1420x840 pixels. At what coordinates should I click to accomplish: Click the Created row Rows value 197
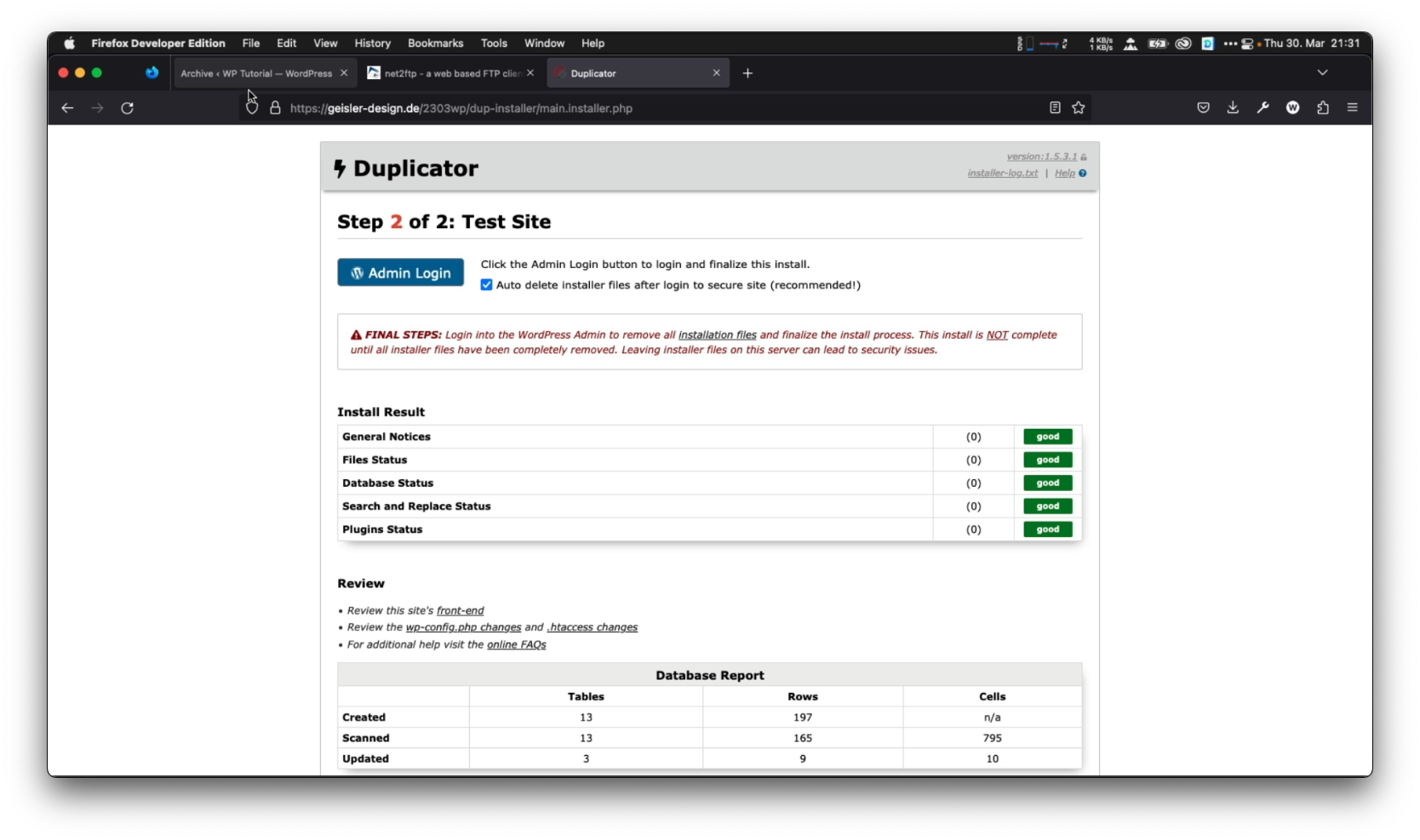click(803, 717)
